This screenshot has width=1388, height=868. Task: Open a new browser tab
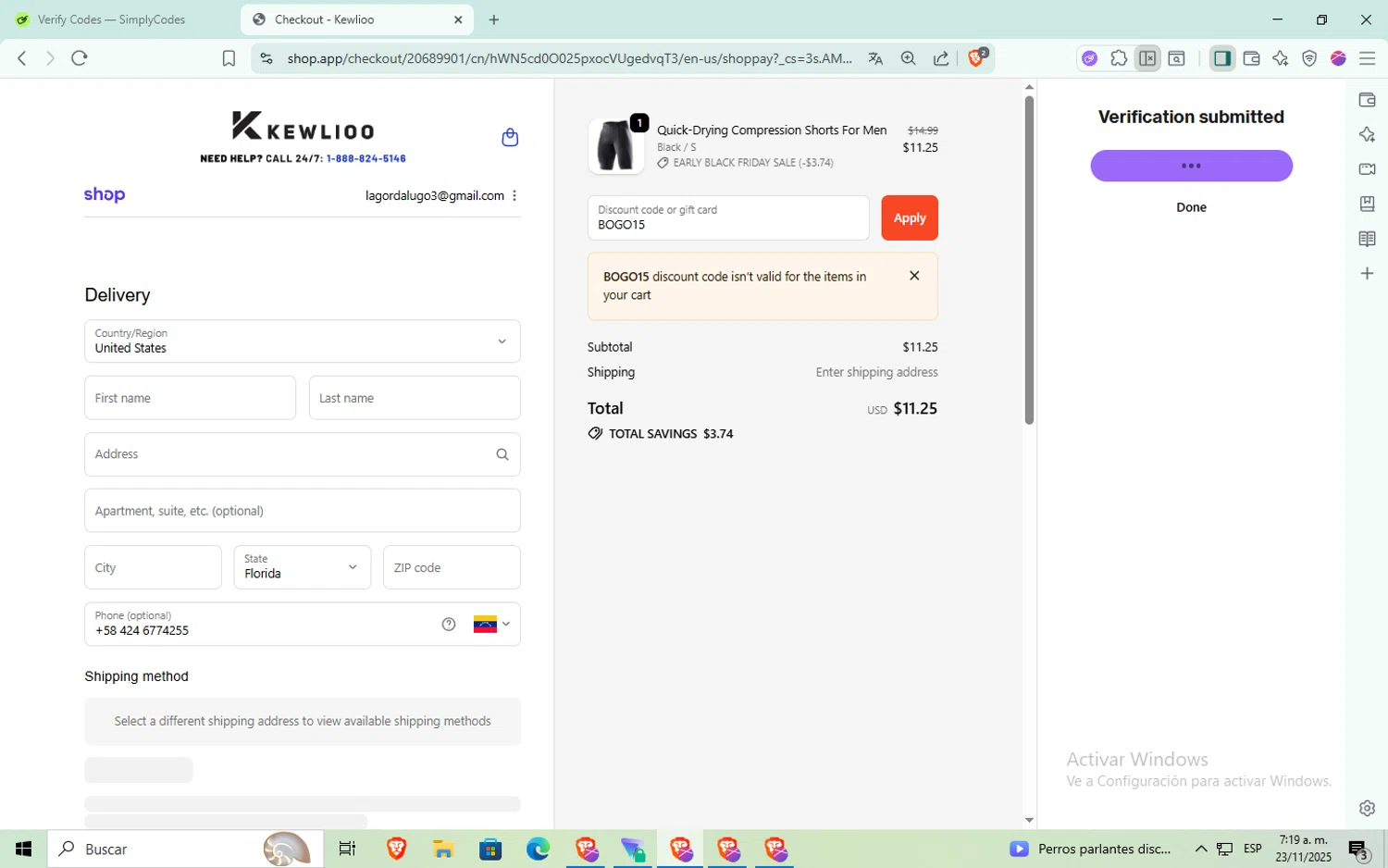[x=494, y=19]
